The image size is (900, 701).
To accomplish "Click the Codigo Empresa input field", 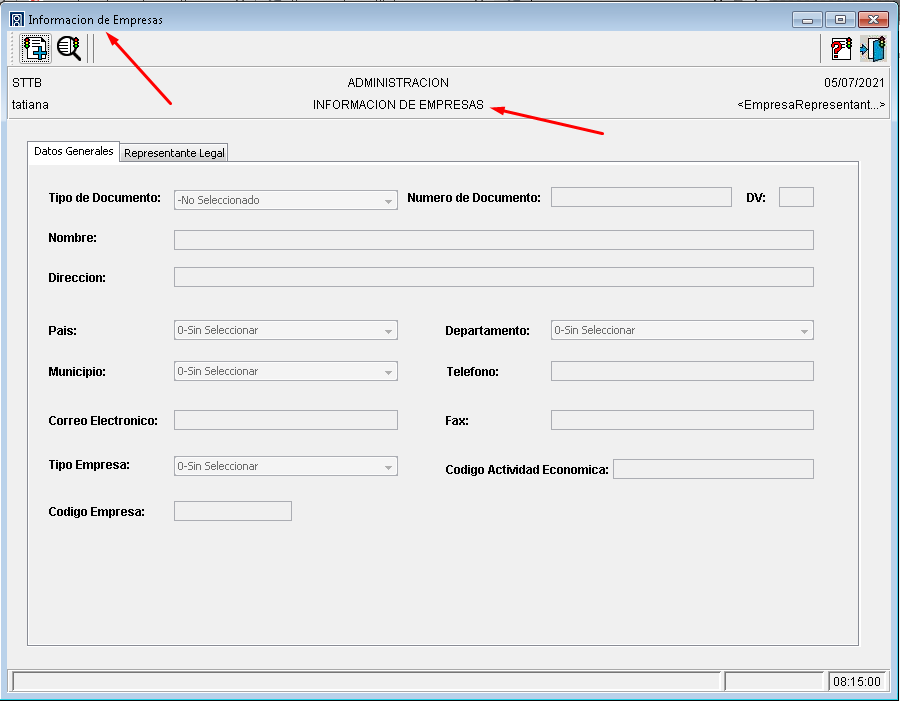I will click(x=233, y=511).
